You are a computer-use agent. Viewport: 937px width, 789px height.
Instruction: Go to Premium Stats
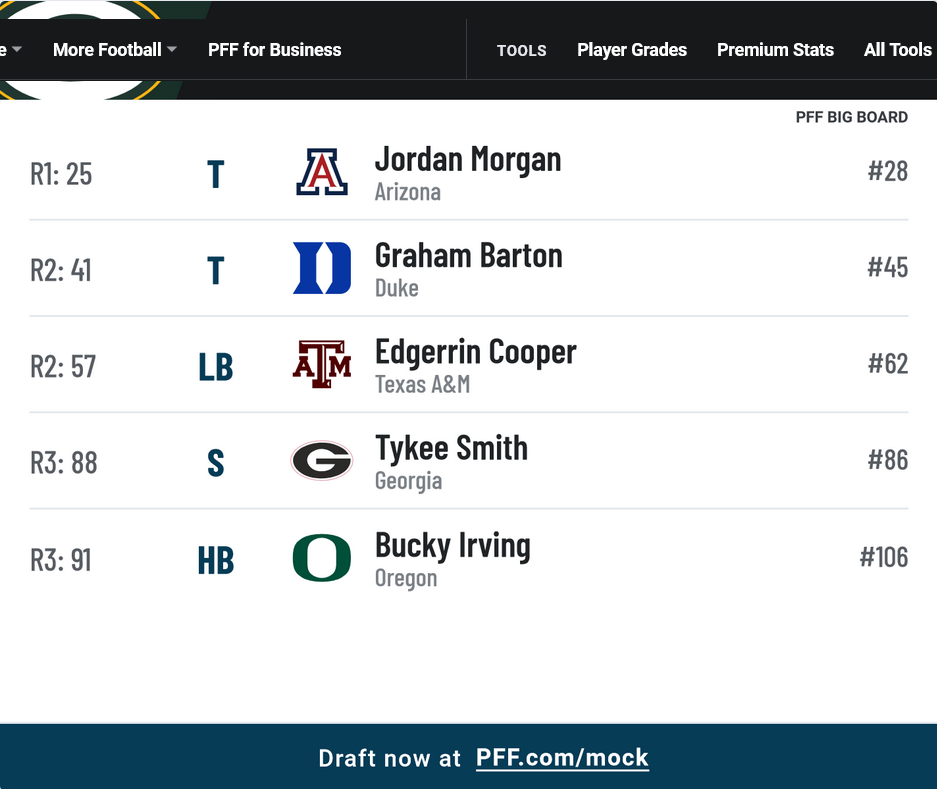click(x=775, y=50)
